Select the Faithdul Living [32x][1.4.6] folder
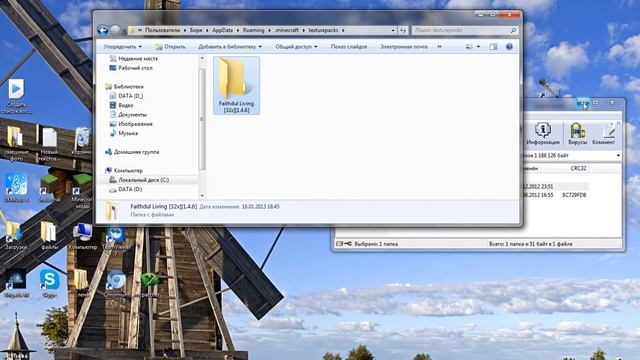The image size is (640, 360). (x=236, y=85)
